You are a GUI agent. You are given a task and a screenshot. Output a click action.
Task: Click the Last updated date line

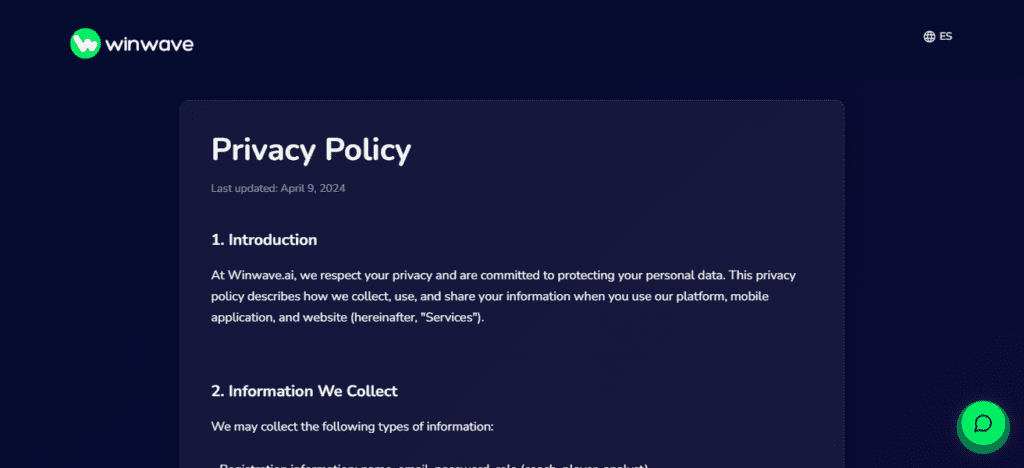(278, 189)
